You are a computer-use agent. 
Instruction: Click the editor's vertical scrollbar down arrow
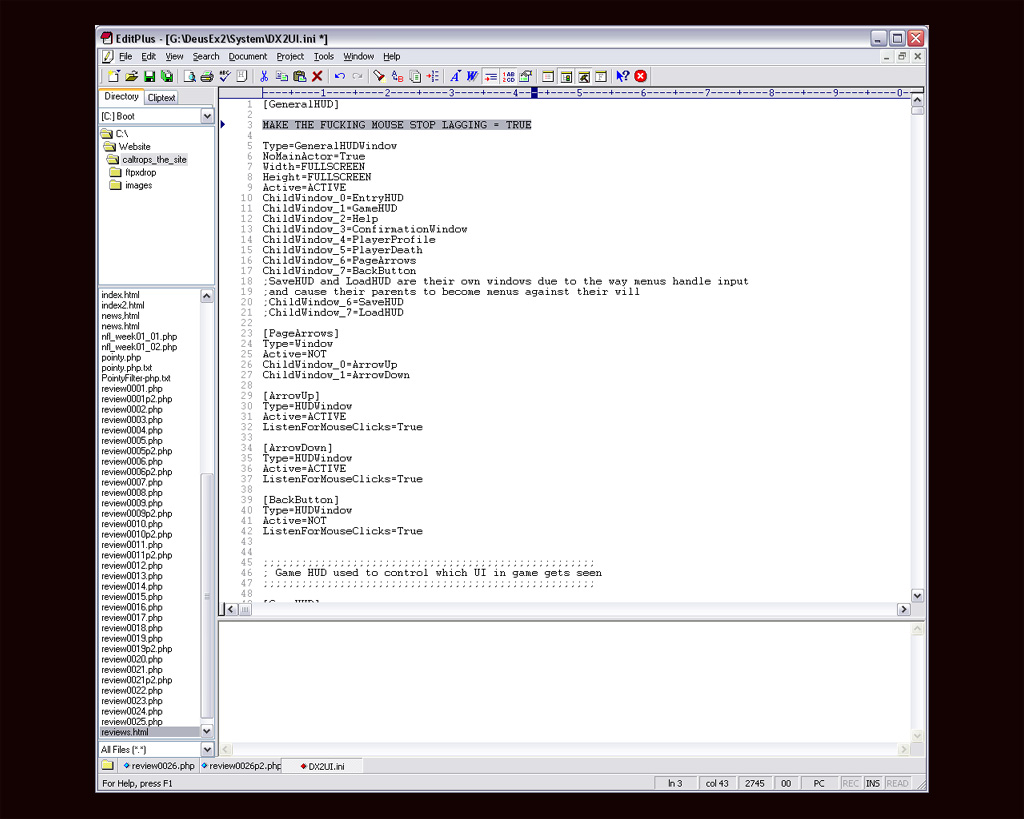click(917, 595)
